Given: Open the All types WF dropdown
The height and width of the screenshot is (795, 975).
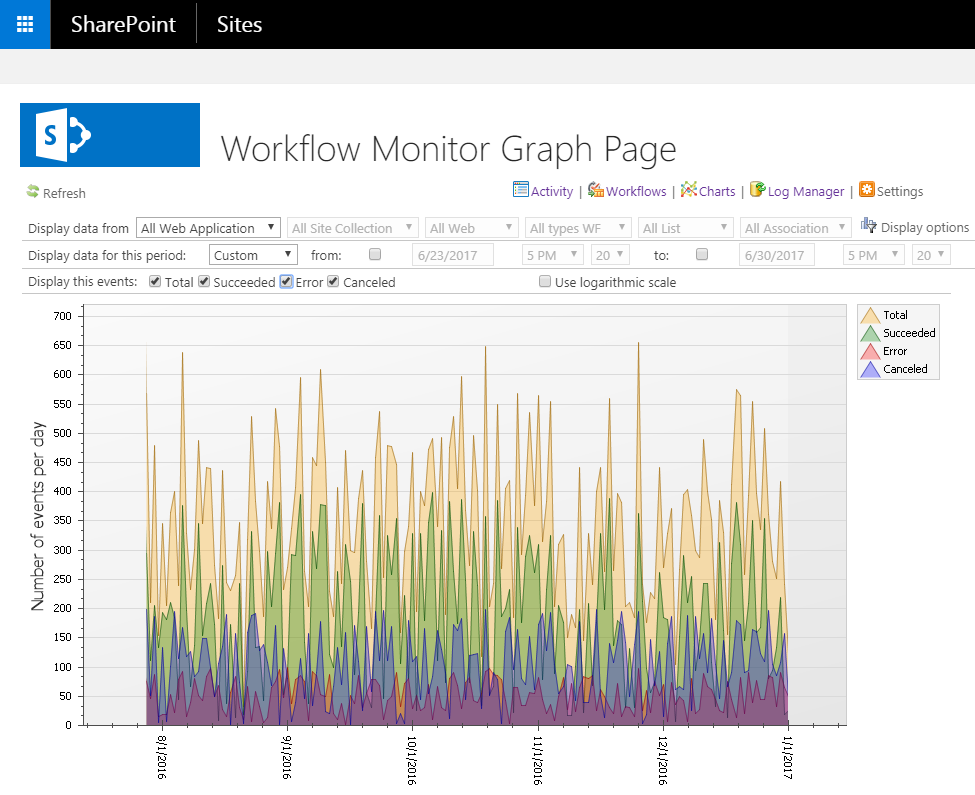Looking at the screenshot, I should pos(579,228).
